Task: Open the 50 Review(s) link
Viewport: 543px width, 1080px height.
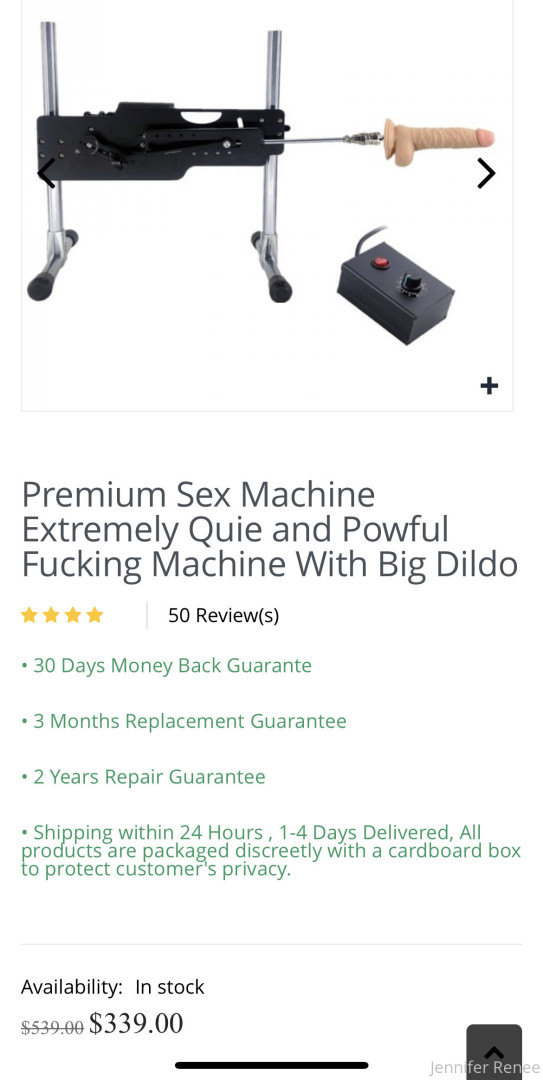Action: click(223, 615)
